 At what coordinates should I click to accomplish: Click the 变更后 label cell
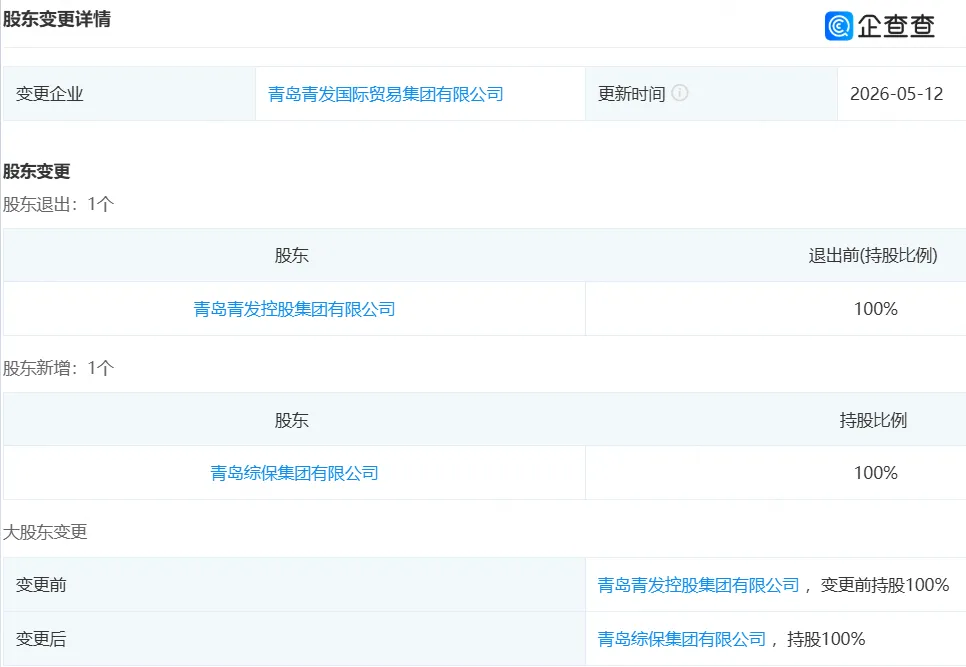pyautogui.click(x=294, y=639)
